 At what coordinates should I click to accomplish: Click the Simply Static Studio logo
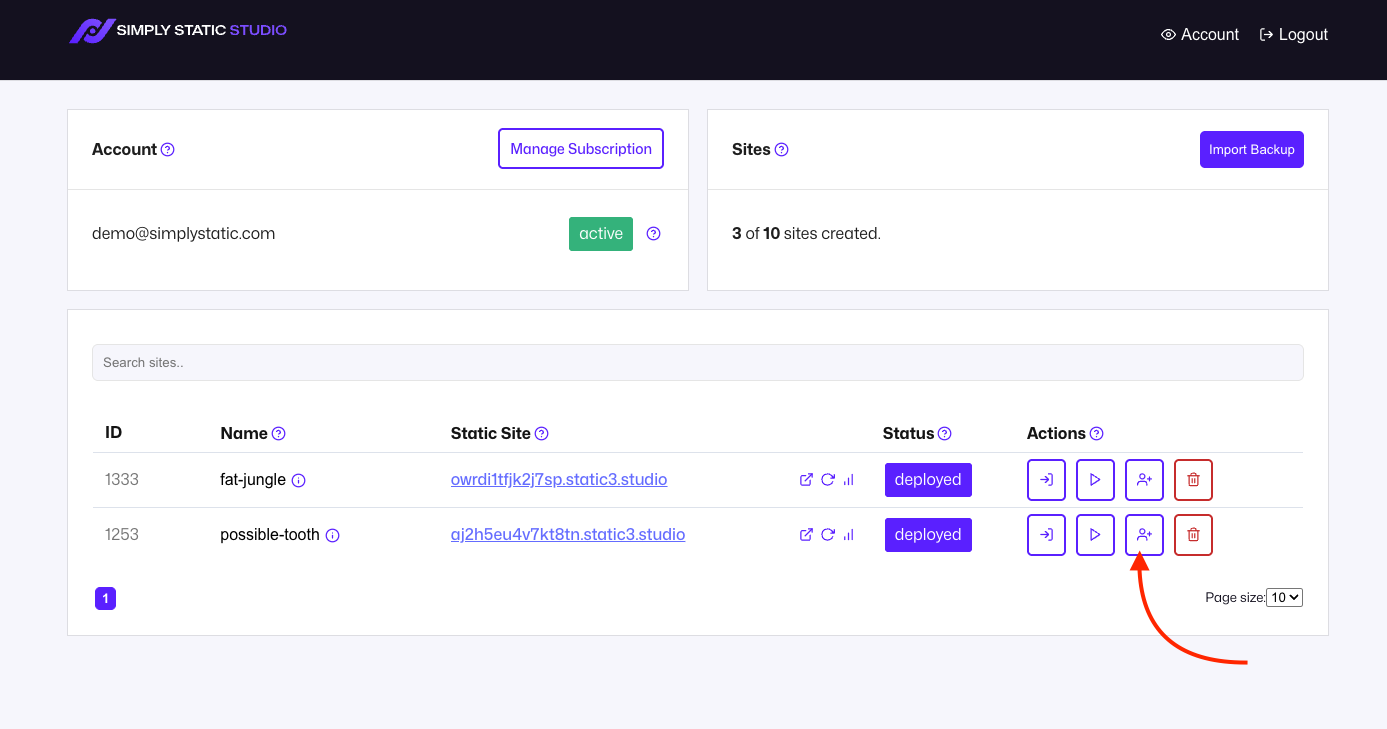click(x=178, y=31)
